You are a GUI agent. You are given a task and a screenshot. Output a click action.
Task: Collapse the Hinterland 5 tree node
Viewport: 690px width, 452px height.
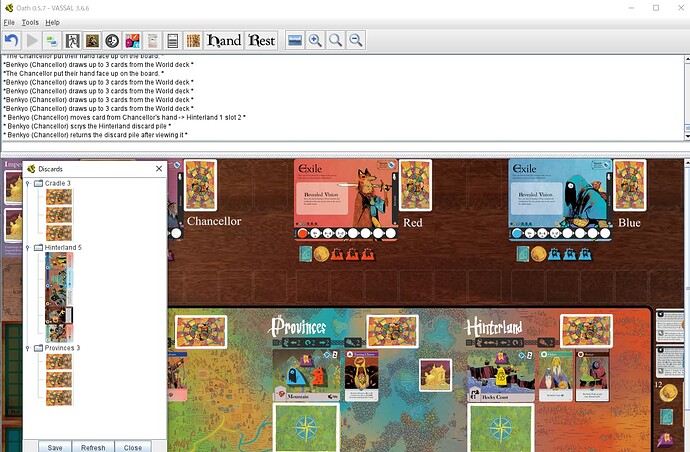(28, 248)
